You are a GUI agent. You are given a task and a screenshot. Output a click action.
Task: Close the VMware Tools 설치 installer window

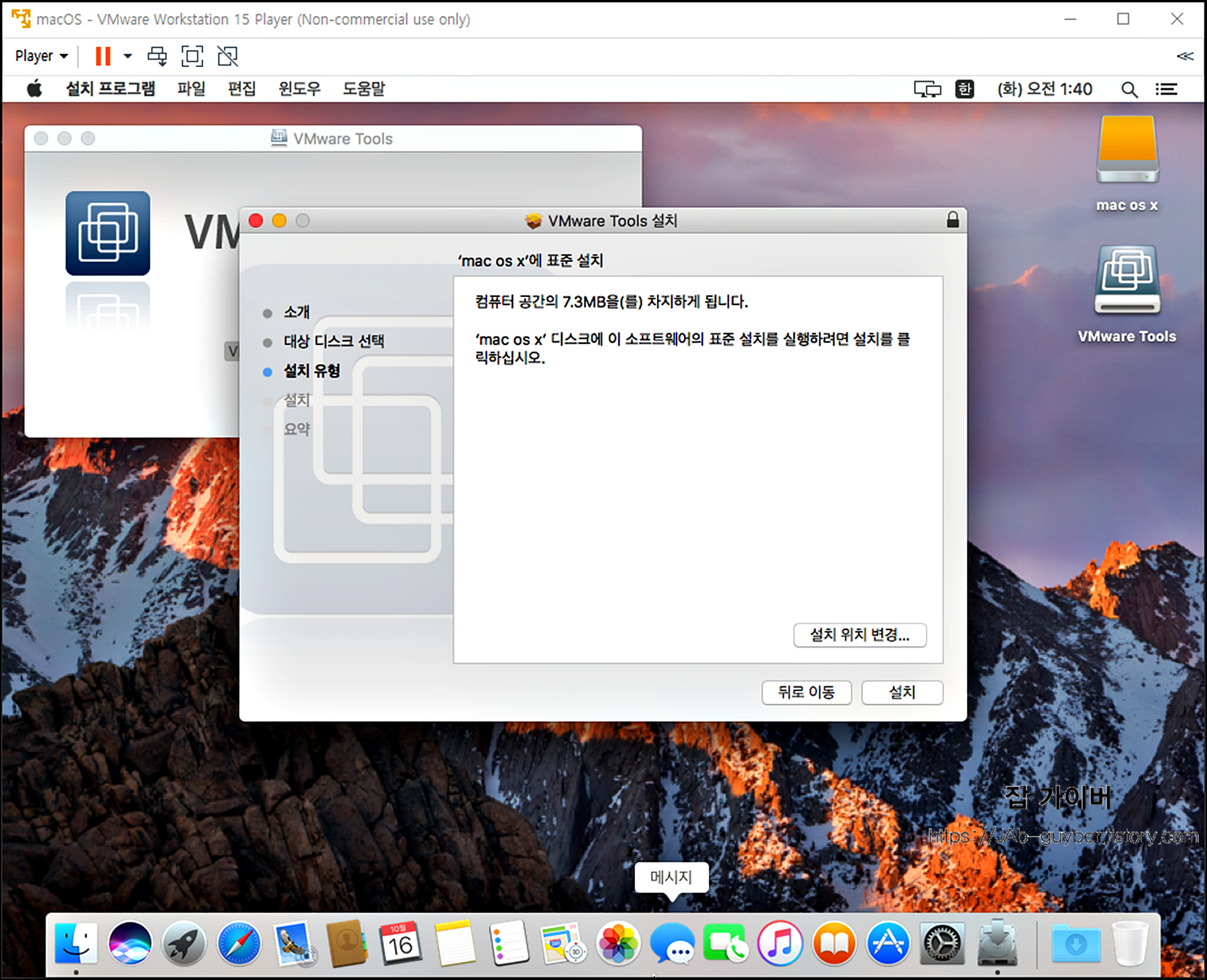click(x=255, y=221)
